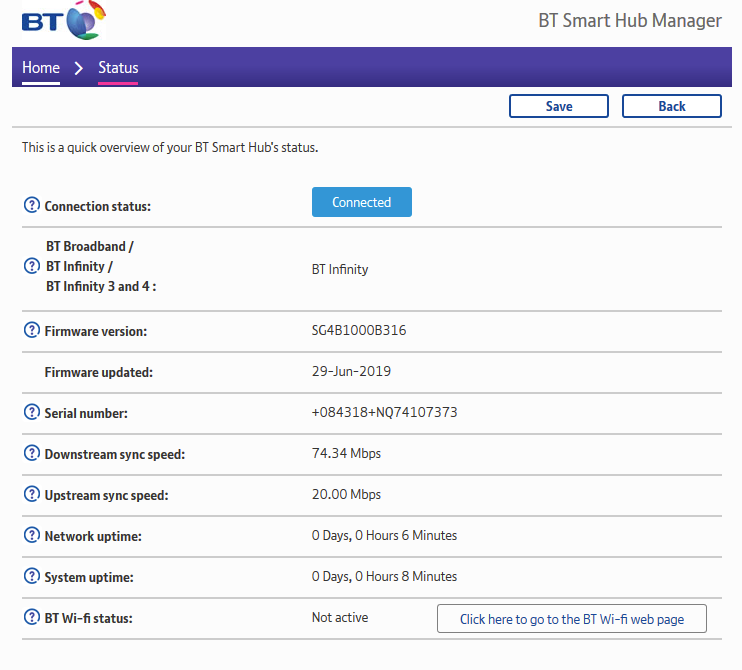Click the firmware version value SG4B1000B316
Image resolution: width=742 pixels, height=670 pixels.
pos(359,330)
